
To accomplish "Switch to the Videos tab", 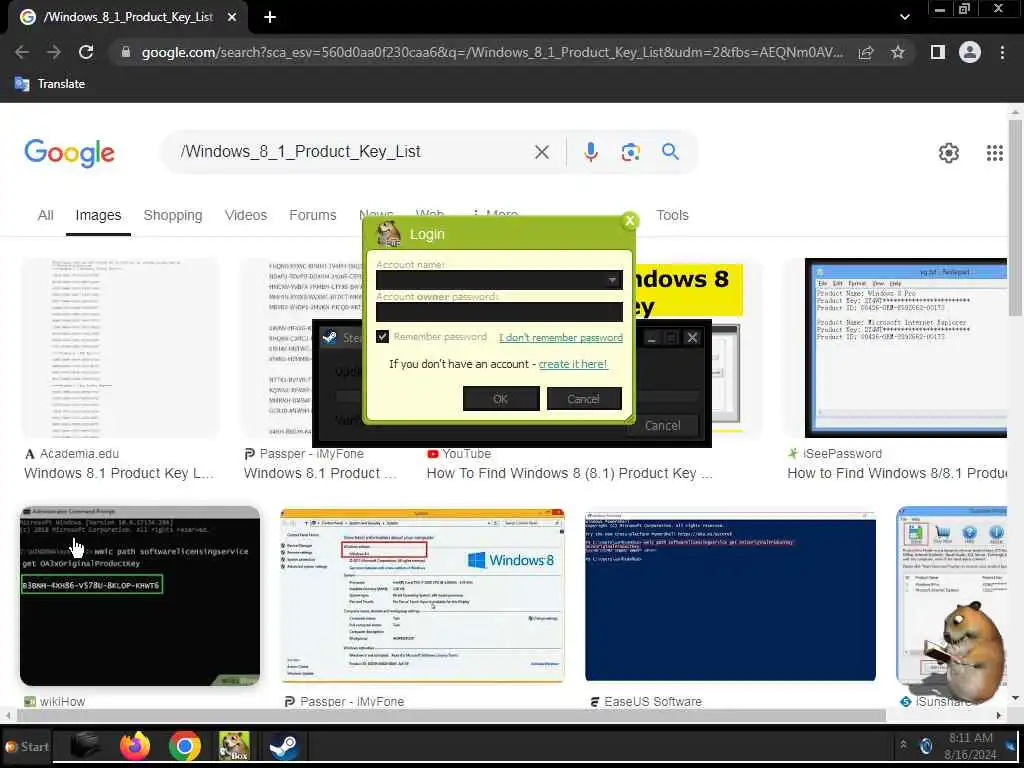I will coord(246,215).
